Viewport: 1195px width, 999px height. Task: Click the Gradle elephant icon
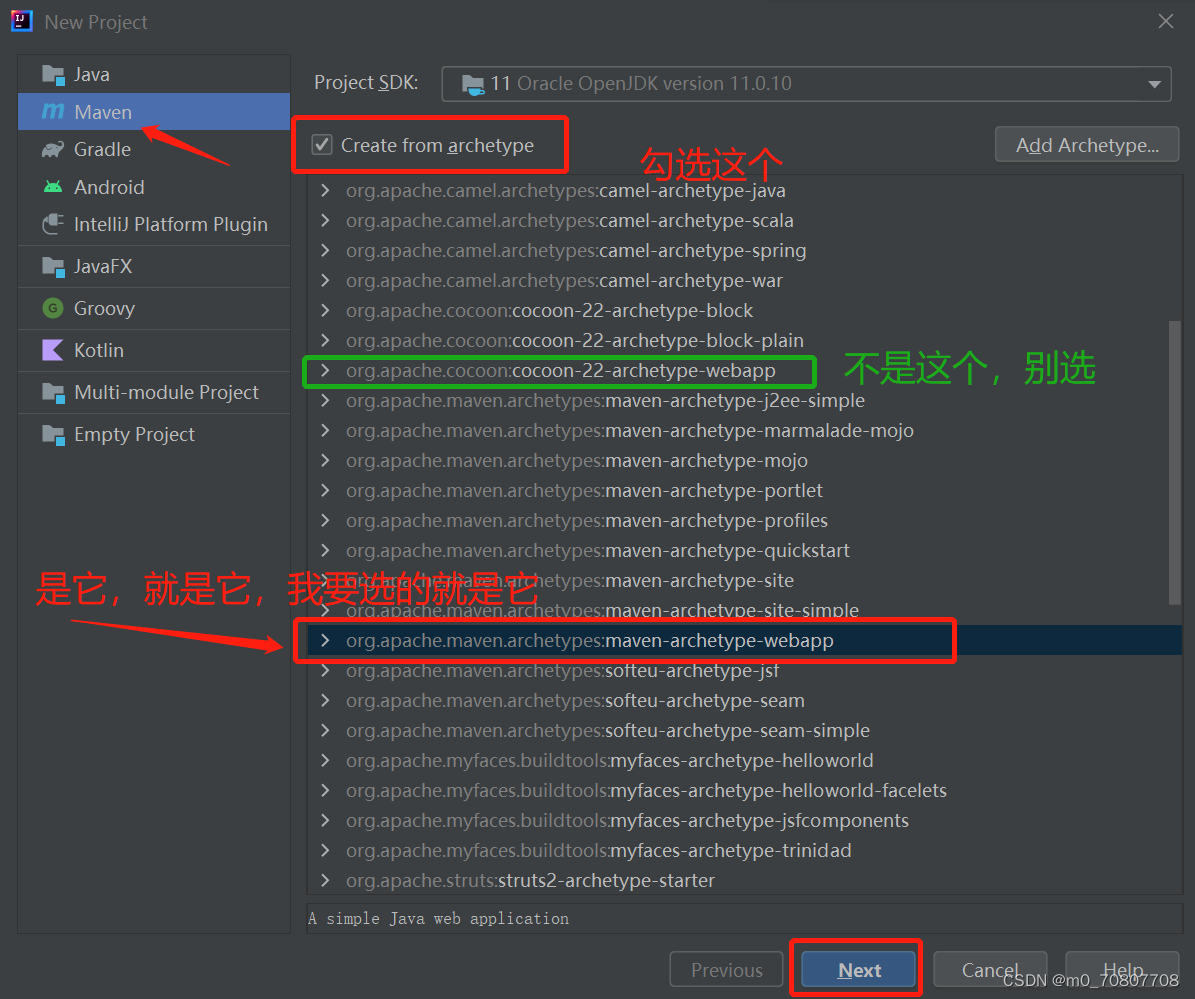coord(53,149)
